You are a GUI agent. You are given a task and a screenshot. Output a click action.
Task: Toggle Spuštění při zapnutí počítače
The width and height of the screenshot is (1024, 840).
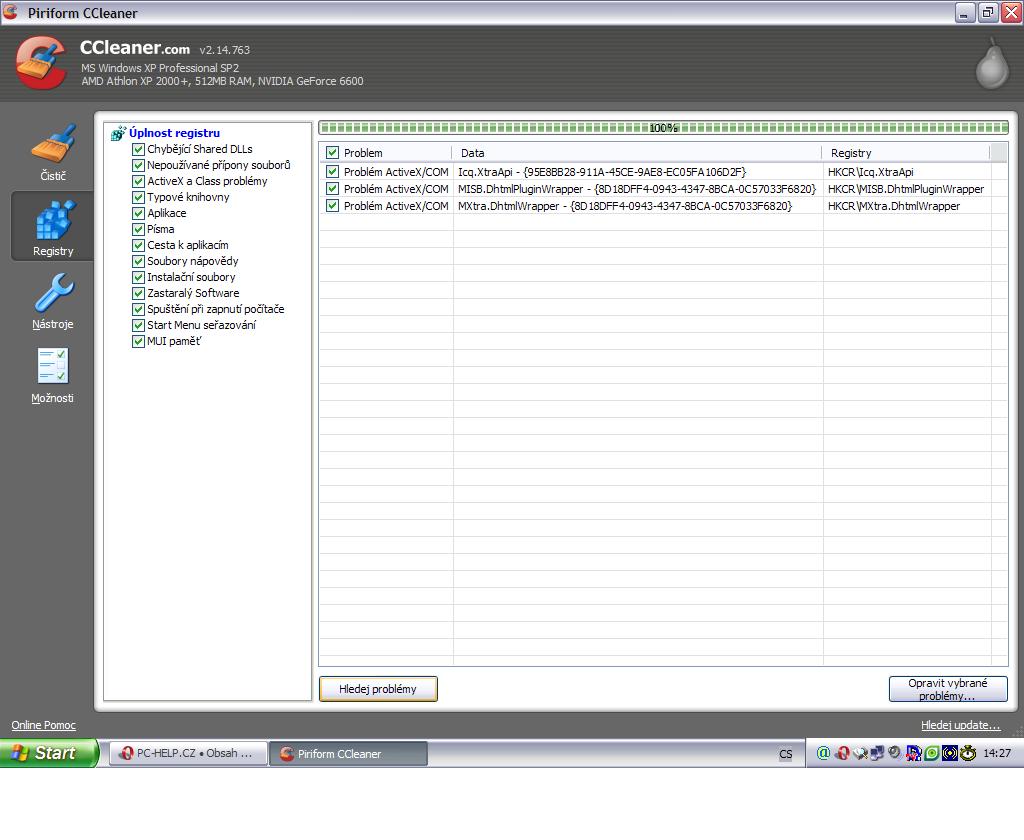(x=138, y=310)
